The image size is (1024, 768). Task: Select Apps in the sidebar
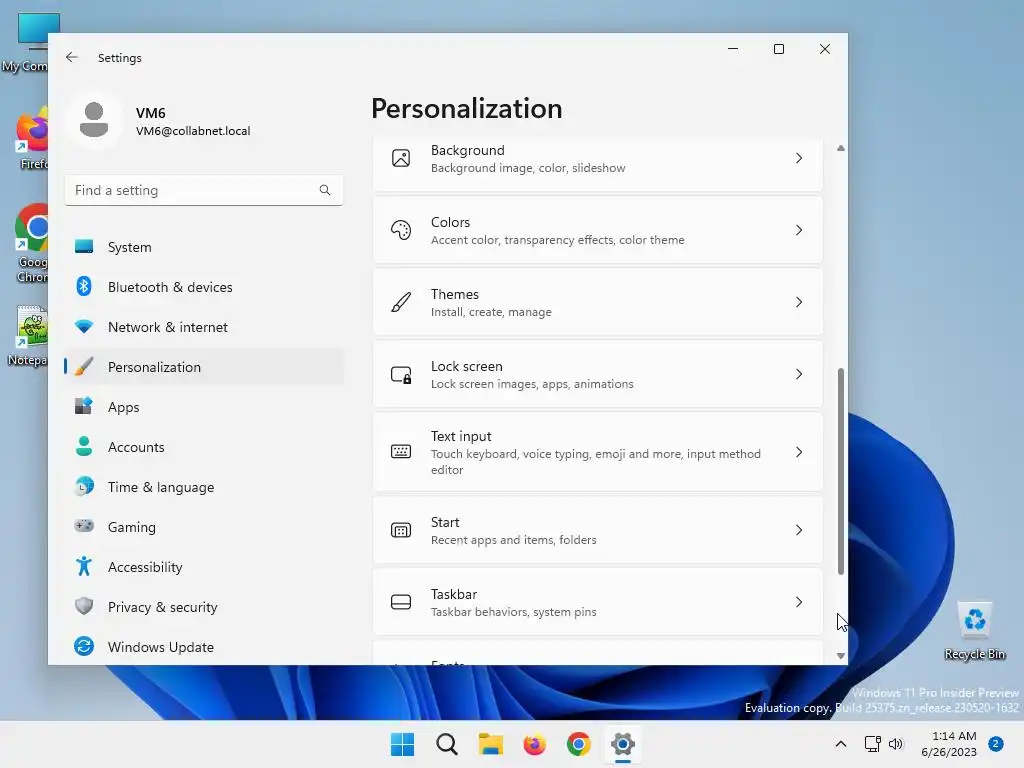click(204, 406)
